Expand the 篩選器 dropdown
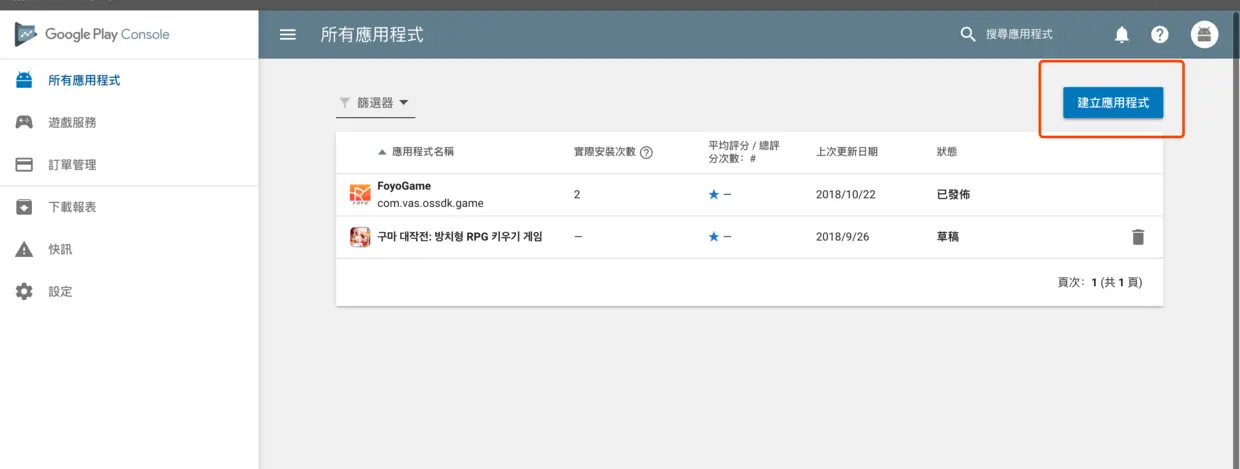 [375, 102]
